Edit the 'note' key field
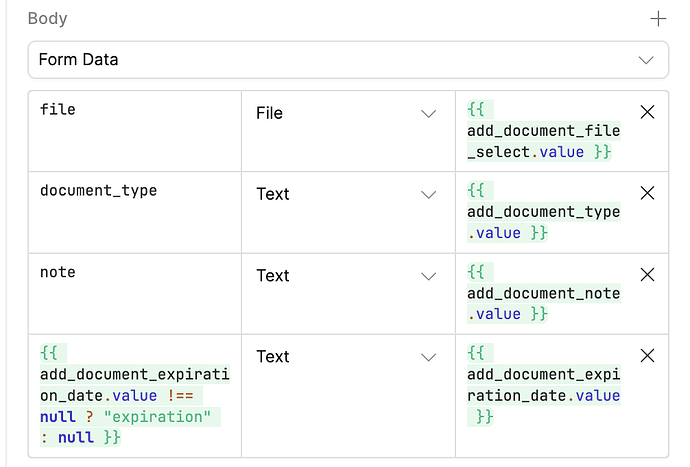 135,294
